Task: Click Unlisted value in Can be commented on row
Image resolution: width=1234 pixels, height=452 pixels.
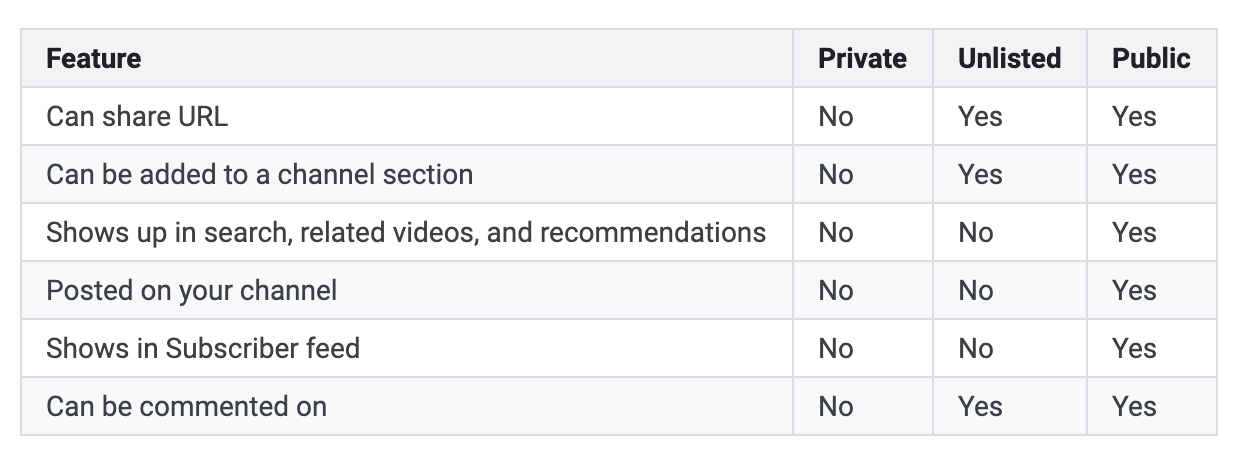Action: point(980,406)
